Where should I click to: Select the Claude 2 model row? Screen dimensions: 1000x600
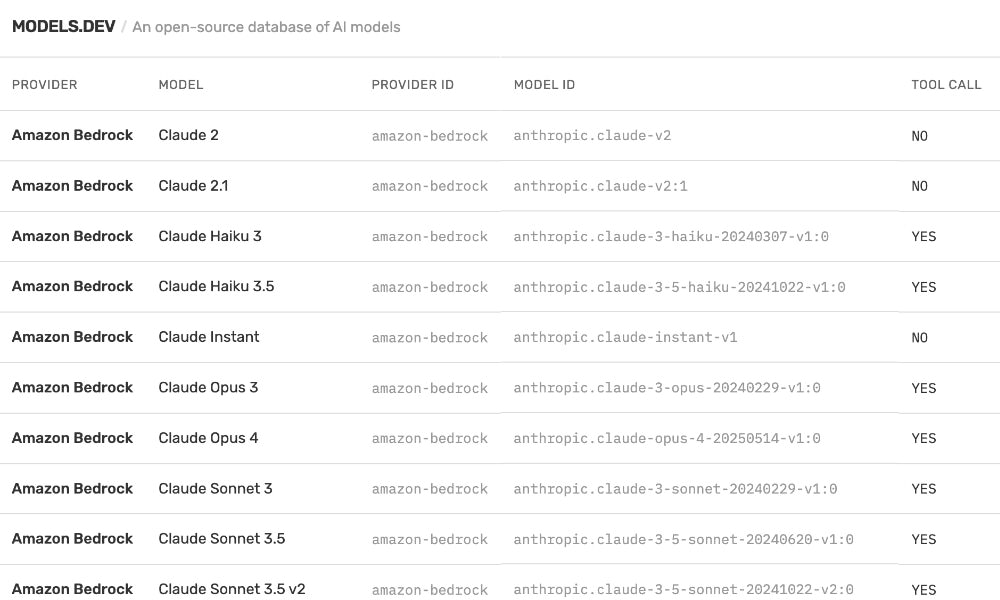coord(188,135)
